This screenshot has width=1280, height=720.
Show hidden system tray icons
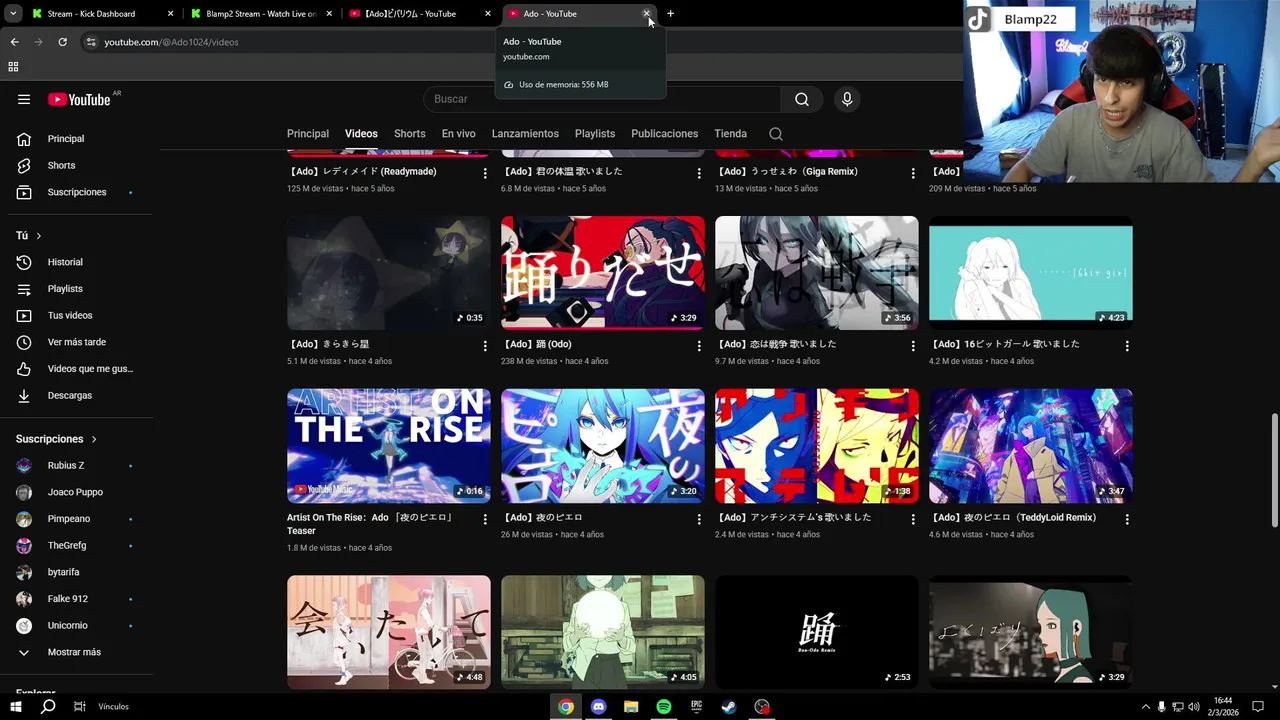pos(1145,707)
